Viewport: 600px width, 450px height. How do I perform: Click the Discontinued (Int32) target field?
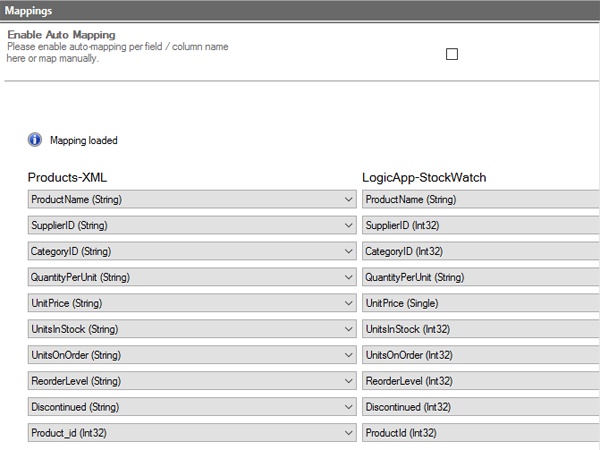pos(480,408)
